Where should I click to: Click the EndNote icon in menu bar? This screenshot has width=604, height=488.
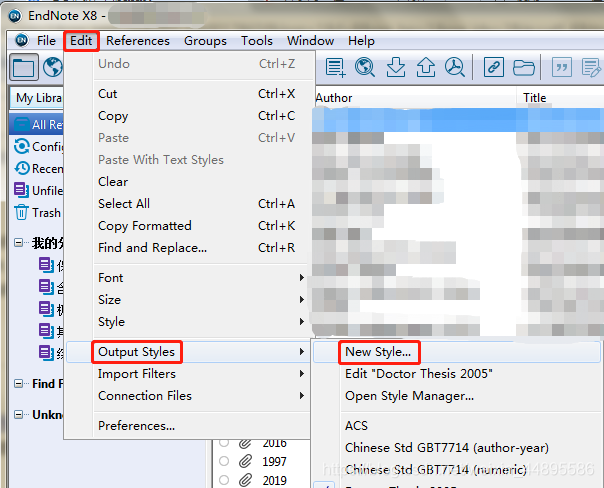click(x=22, y=40)
